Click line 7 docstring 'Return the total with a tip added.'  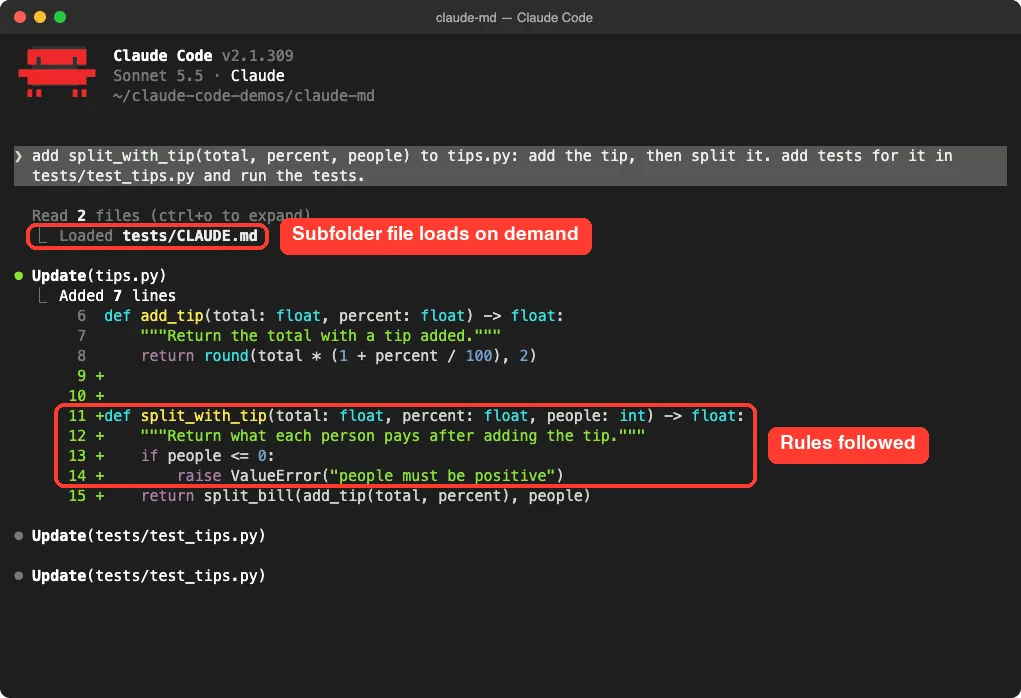320,336
